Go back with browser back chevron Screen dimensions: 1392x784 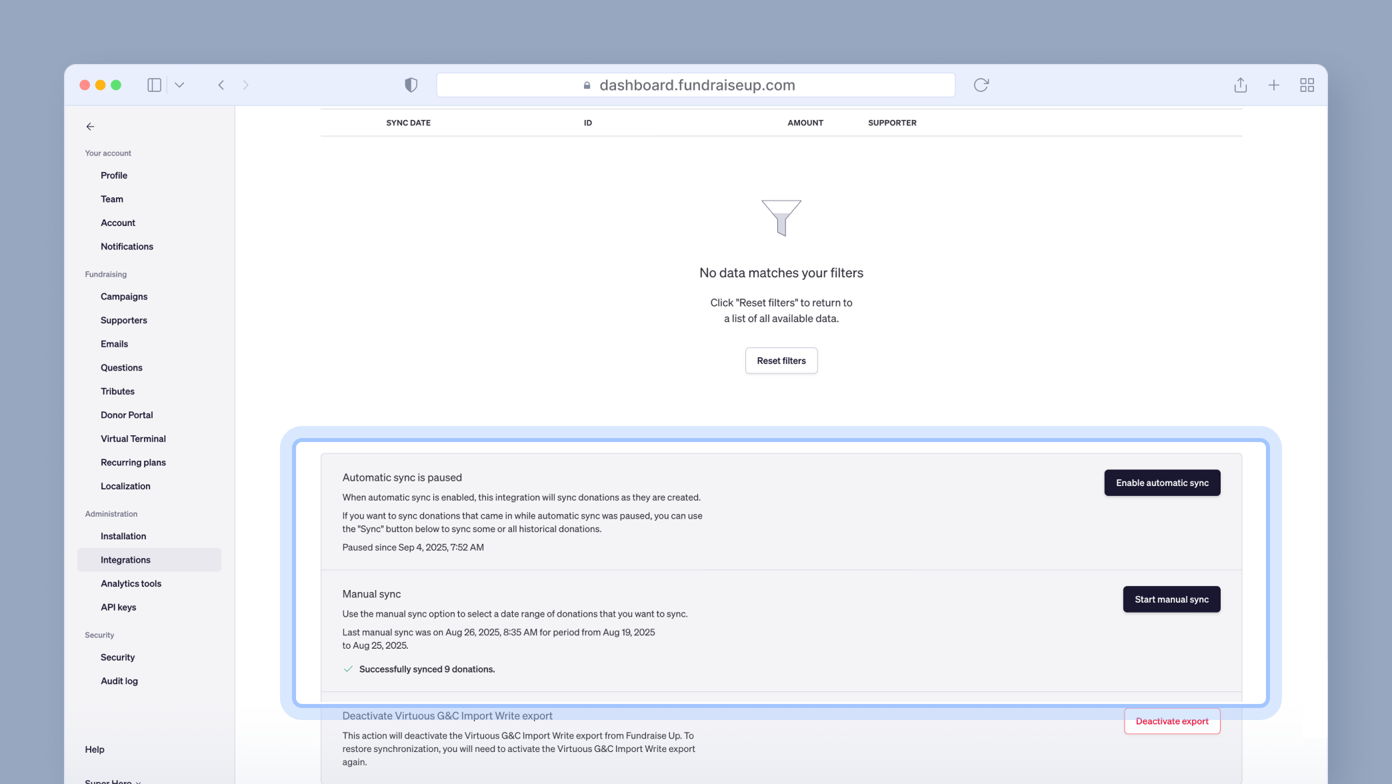click(221, 85)
